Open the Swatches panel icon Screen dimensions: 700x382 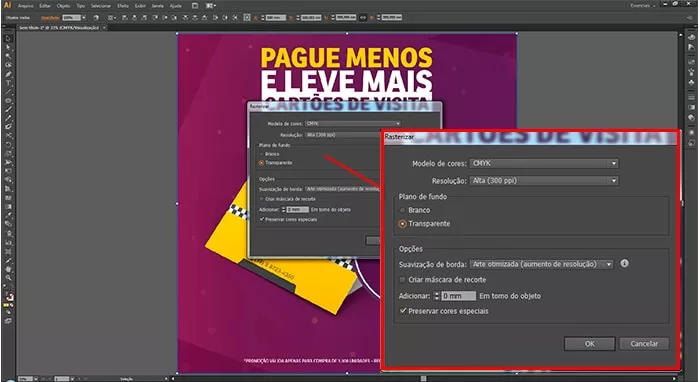tap(691, 62)
